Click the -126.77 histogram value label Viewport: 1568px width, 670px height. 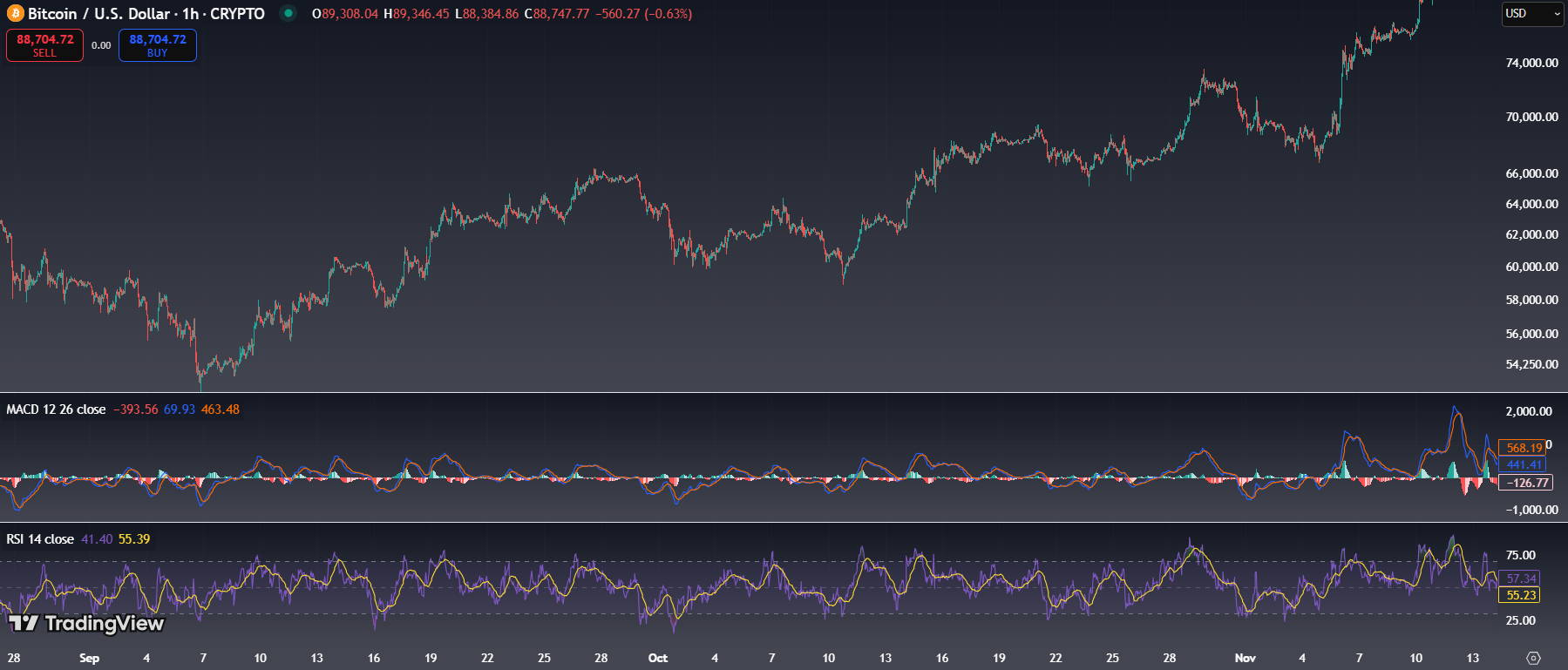pyautogui.click(x=1524, y=483)
